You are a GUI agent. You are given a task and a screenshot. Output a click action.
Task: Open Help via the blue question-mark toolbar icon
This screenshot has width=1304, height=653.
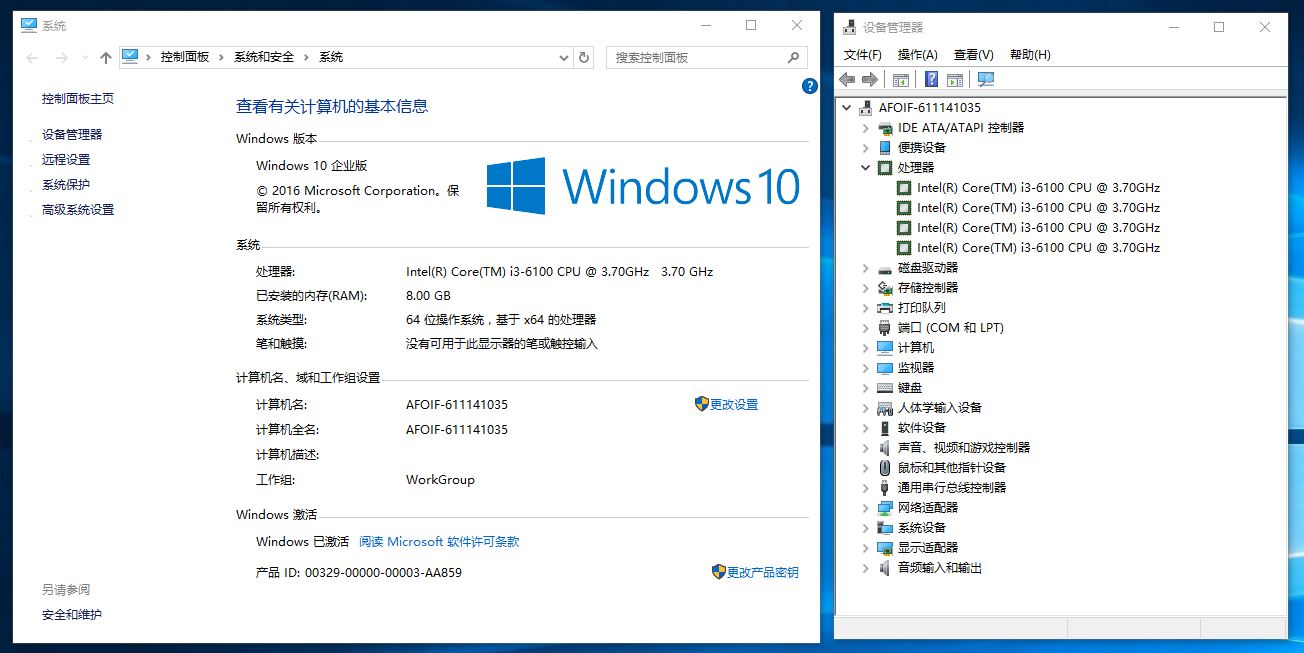coord(932,79)
